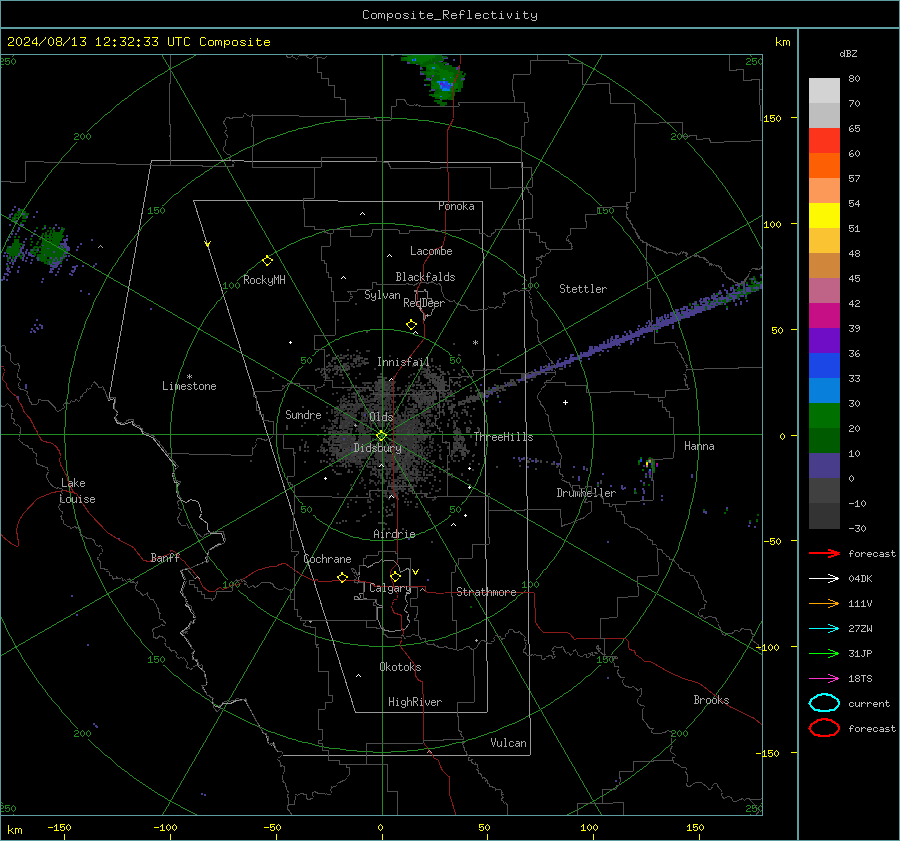
Task: Click the ThreeHills label
Action: [x=503, y=437]
